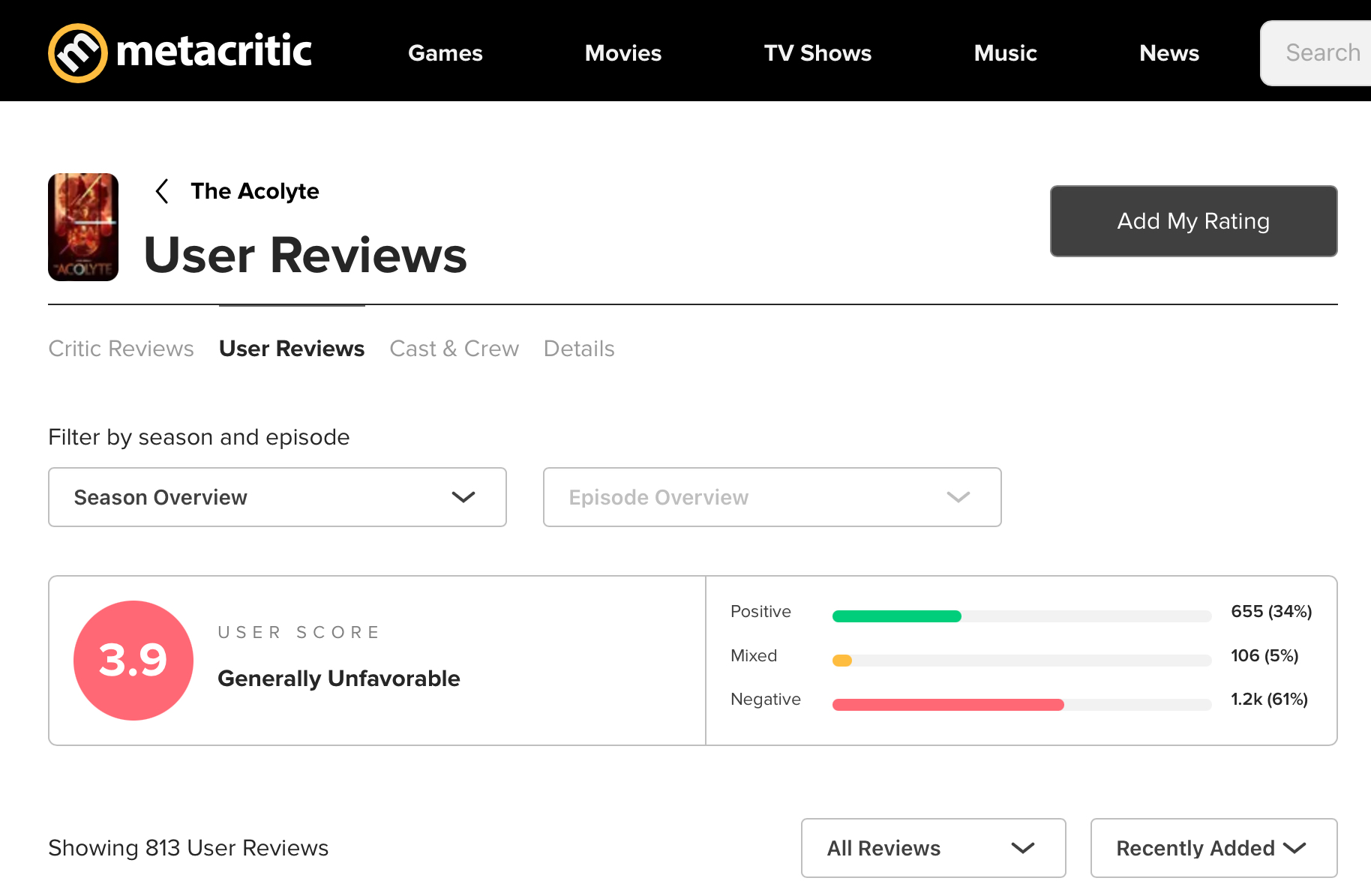
Task: Open the Movies menu
Action: (x=623, y=53)
